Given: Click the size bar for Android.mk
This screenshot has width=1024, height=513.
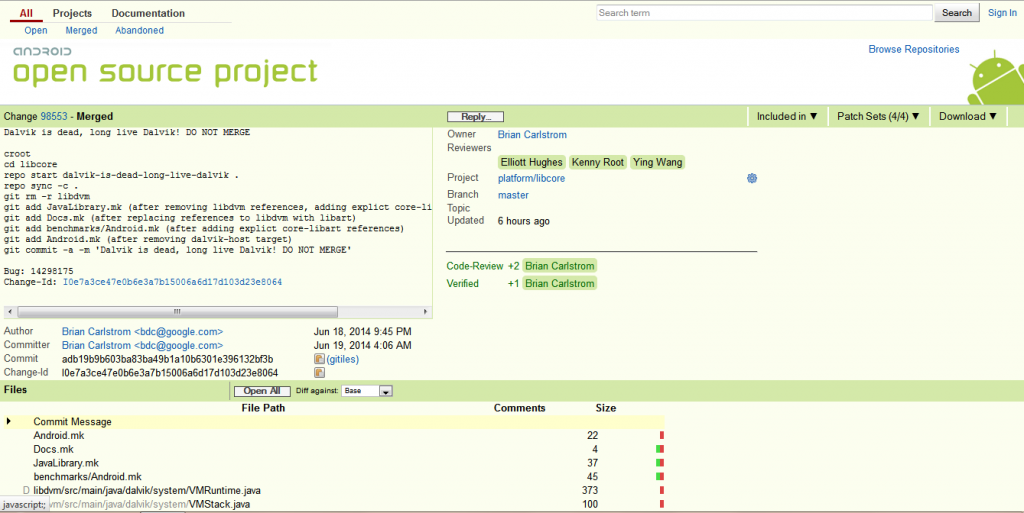Looking at the screenshot, I should [x=662, y=435].
